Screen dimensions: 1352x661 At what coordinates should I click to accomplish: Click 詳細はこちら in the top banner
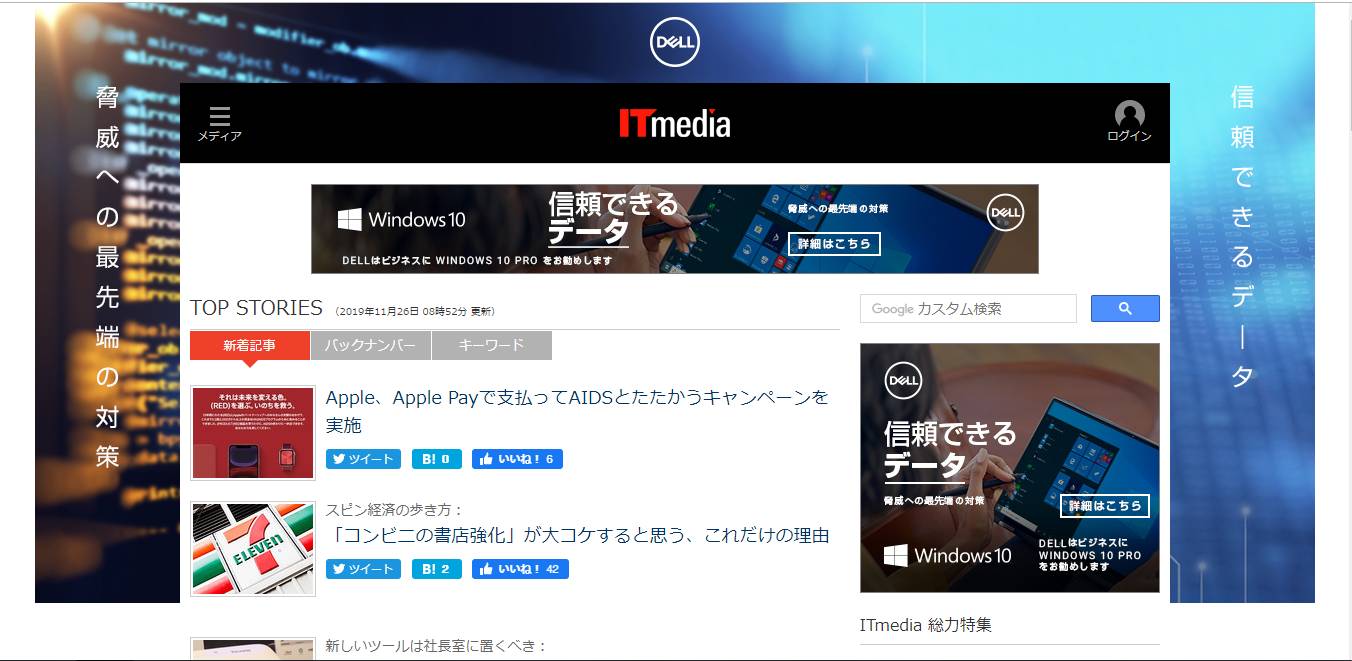tap(834, 243)
